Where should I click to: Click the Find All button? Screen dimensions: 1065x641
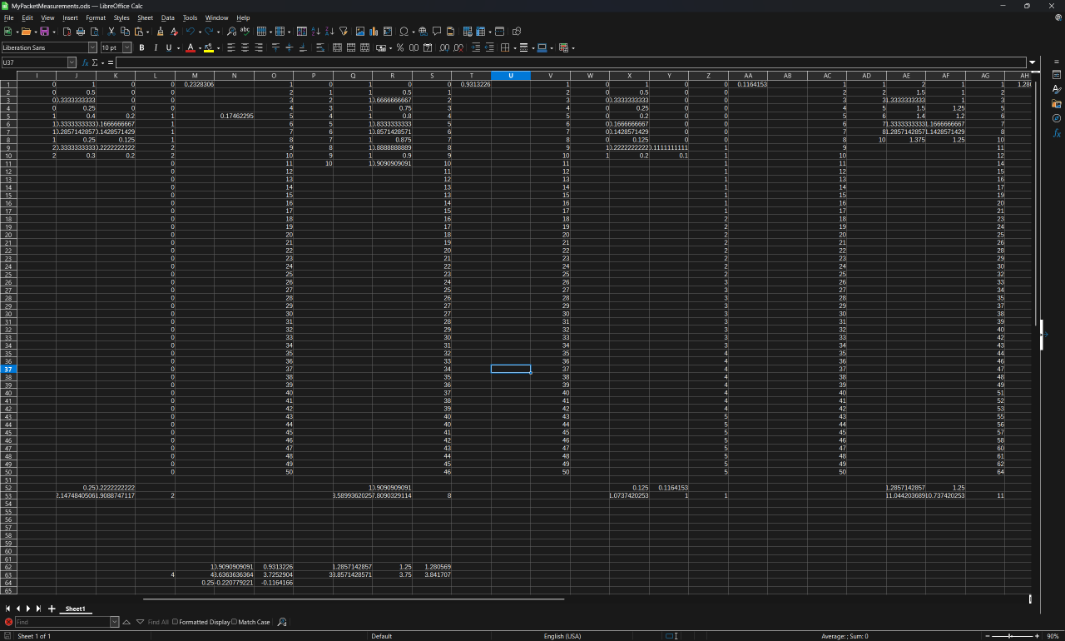pyautogui.click(x=158, y=622)
